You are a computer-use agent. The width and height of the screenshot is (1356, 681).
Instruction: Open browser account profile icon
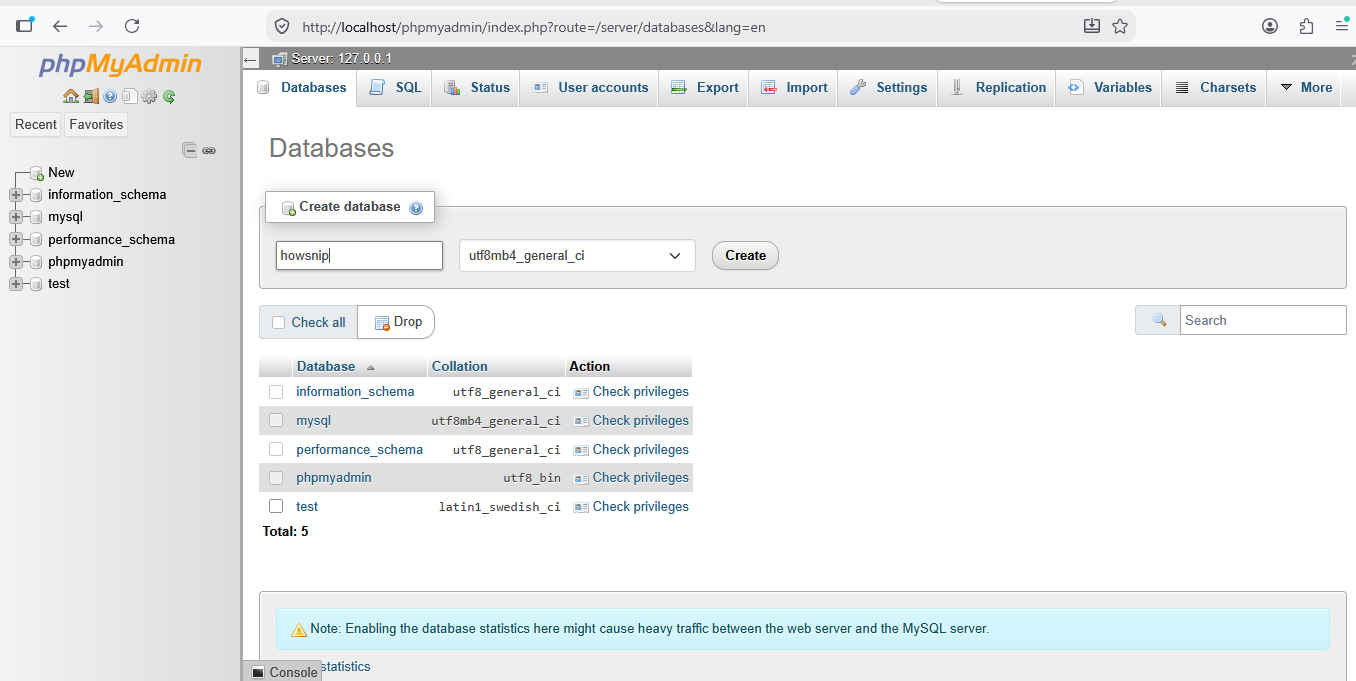click(1270, 26)
